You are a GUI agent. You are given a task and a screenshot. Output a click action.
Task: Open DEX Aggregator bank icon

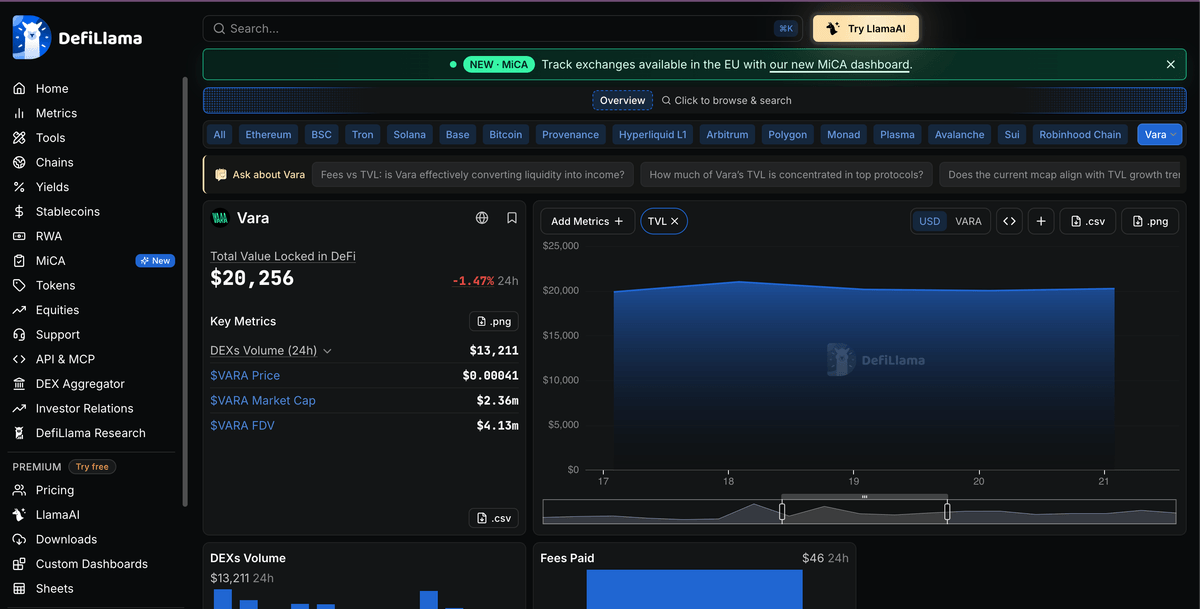click(x=19, y=384)
